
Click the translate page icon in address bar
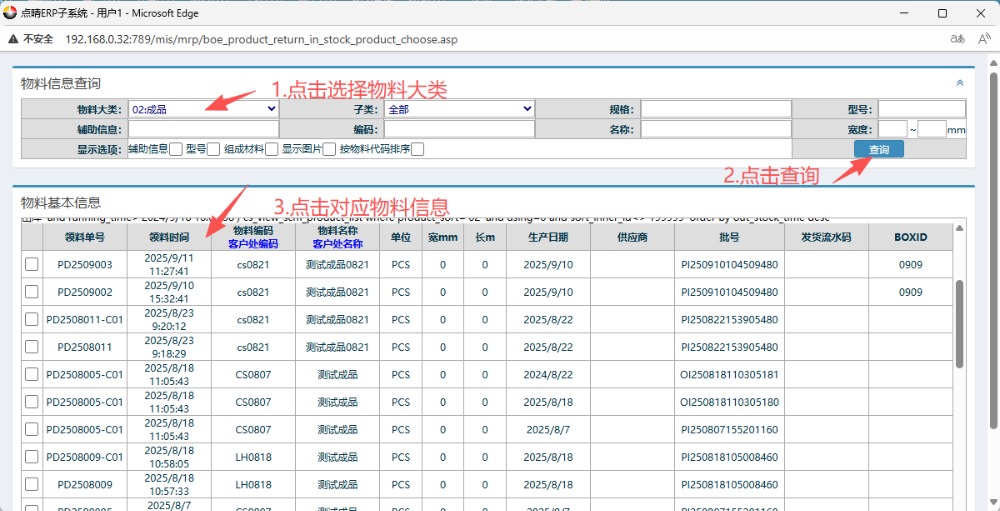[x=957, y=39]
